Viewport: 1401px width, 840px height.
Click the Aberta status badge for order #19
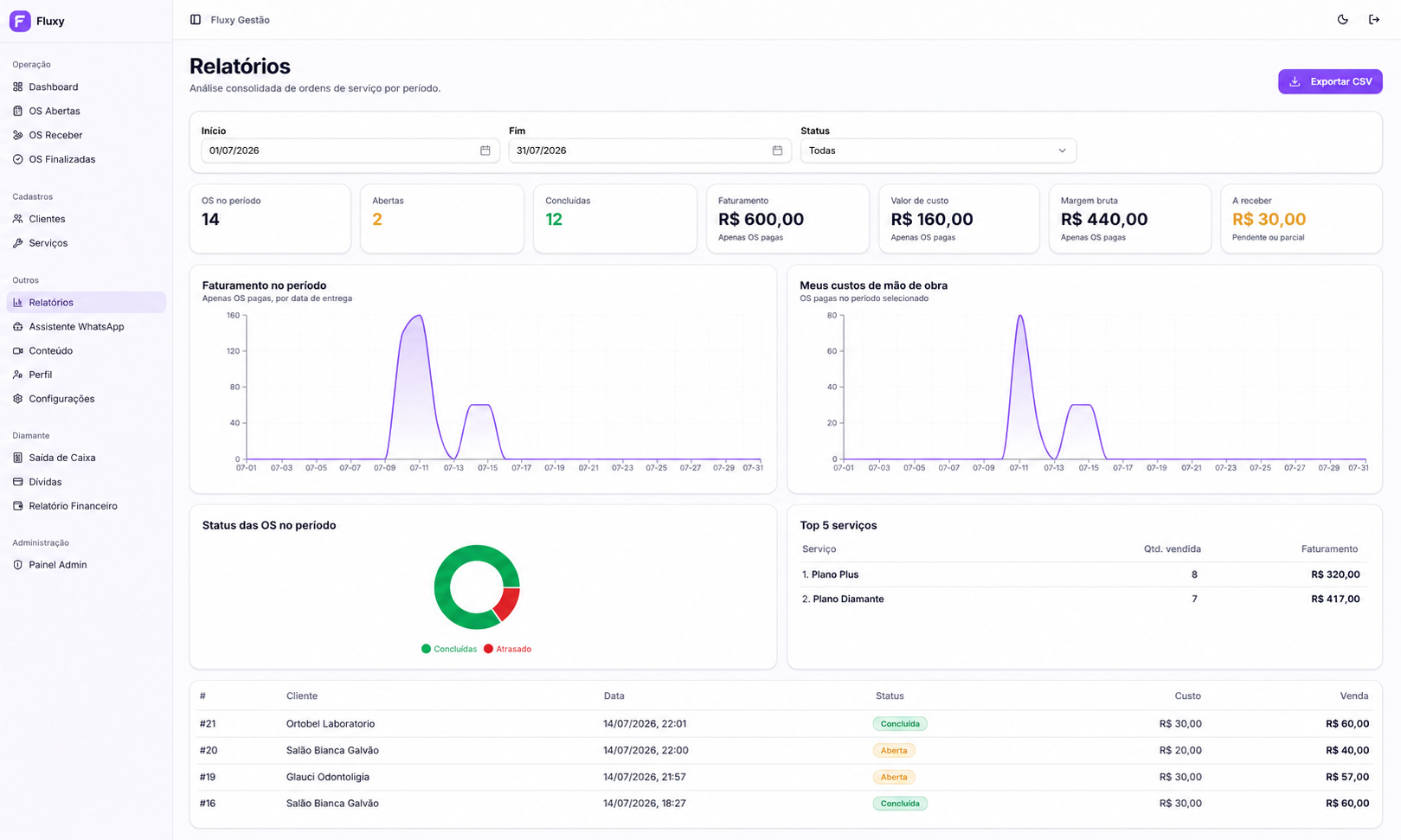pos(894,777)
